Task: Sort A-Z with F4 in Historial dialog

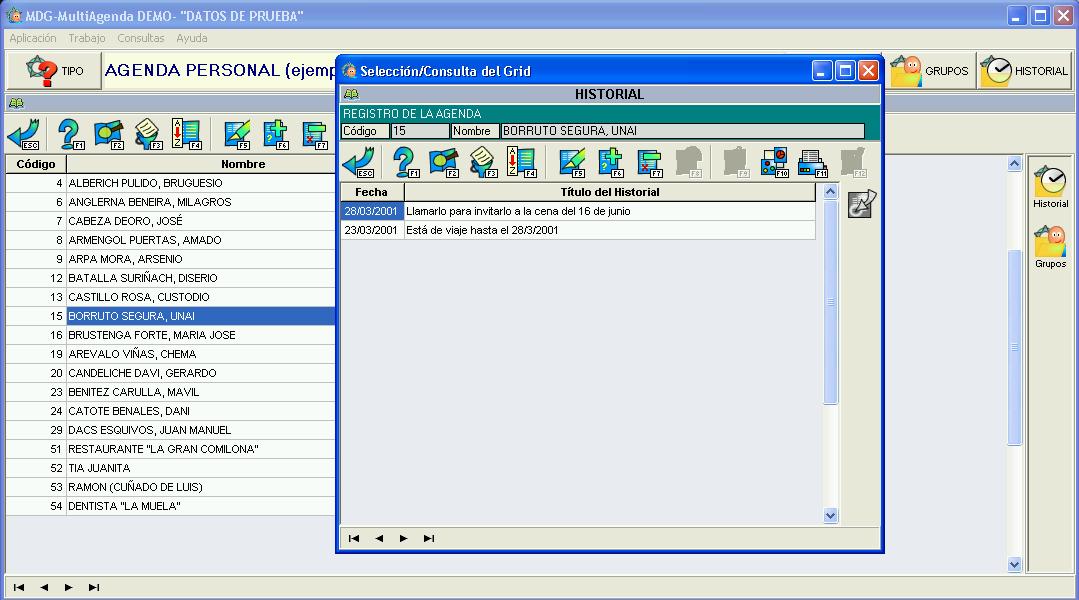Action: click(x=522, y=162)
